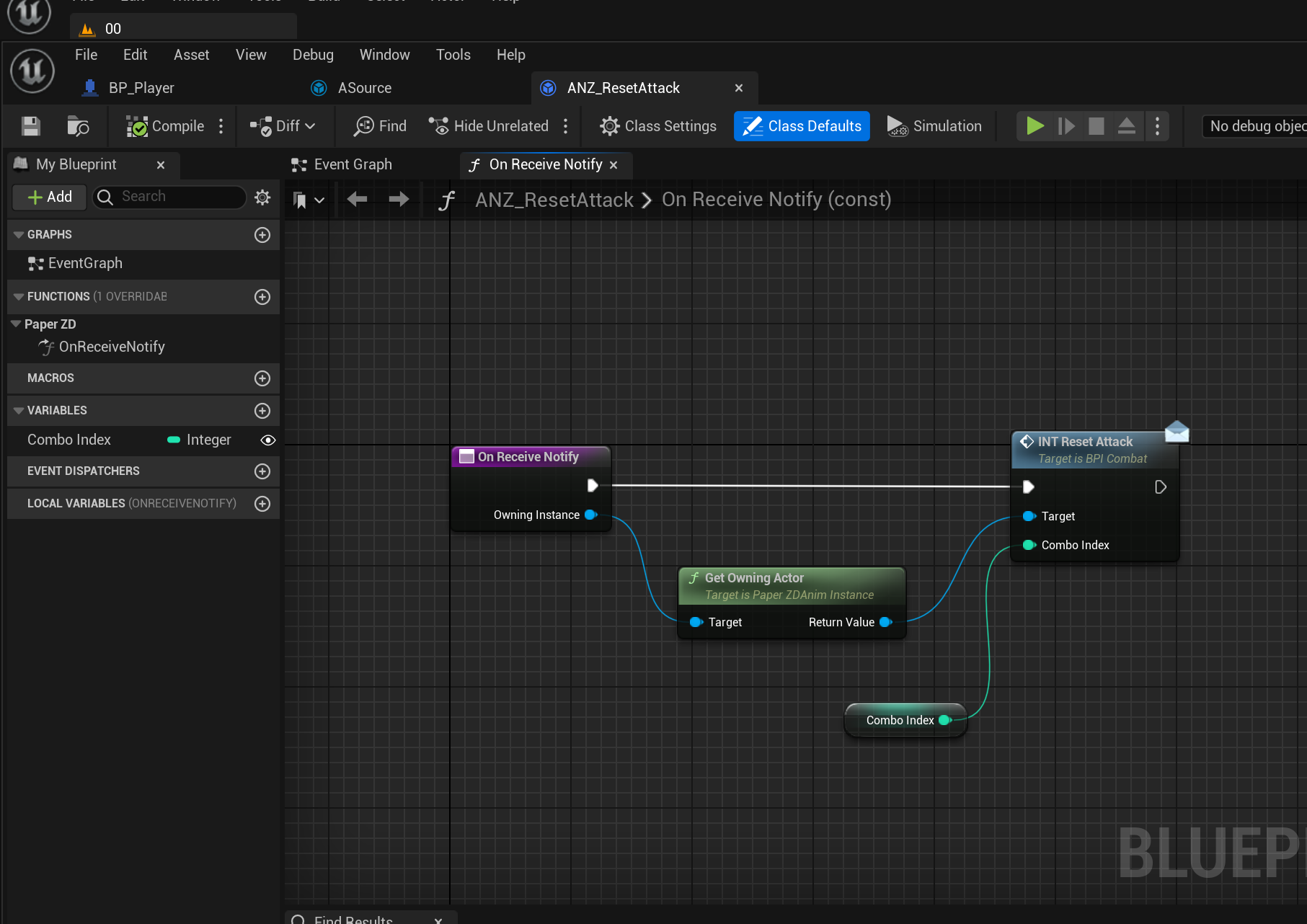Toggle Combo Index variable visibility eye

coord(267,440)
